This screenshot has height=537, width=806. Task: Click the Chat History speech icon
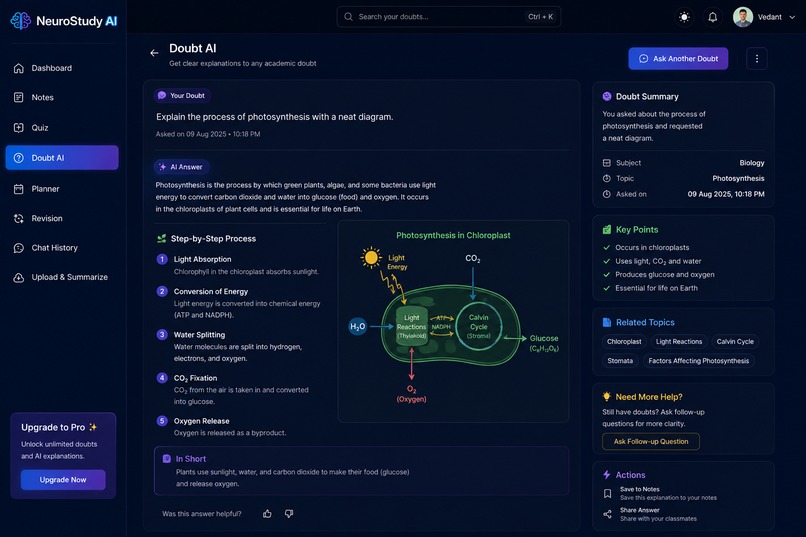point(19,248)
